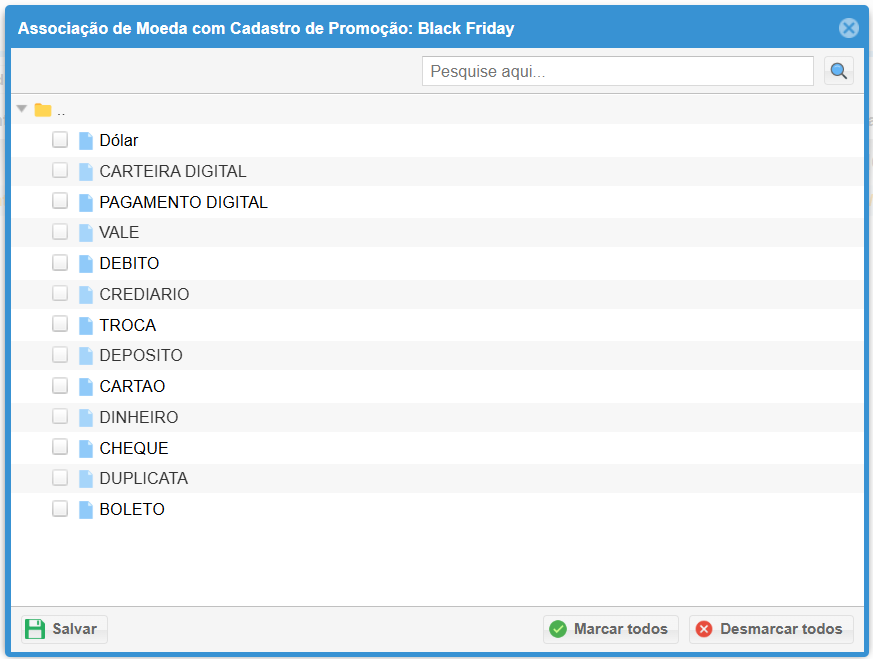Focus the Pesquise aqui search field
This screenshot has width=873, height=659.
[617, 71]
